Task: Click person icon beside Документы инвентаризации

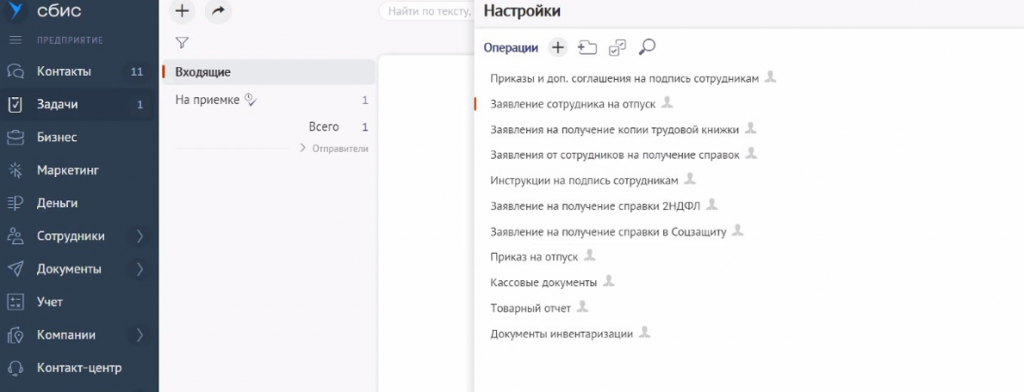Action: coord(645,332)
